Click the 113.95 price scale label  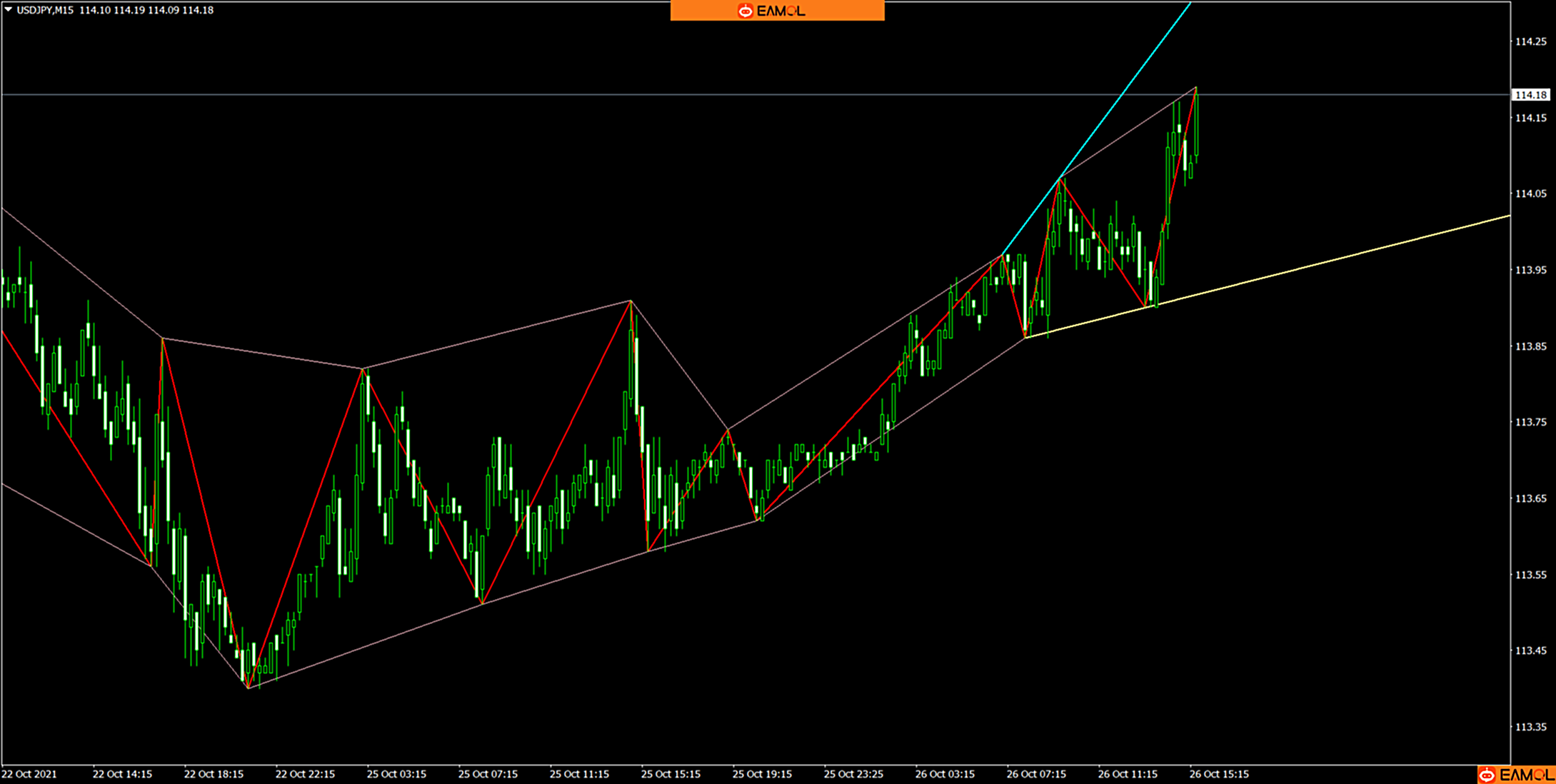pyautogui.click(x=1530, y=270)
